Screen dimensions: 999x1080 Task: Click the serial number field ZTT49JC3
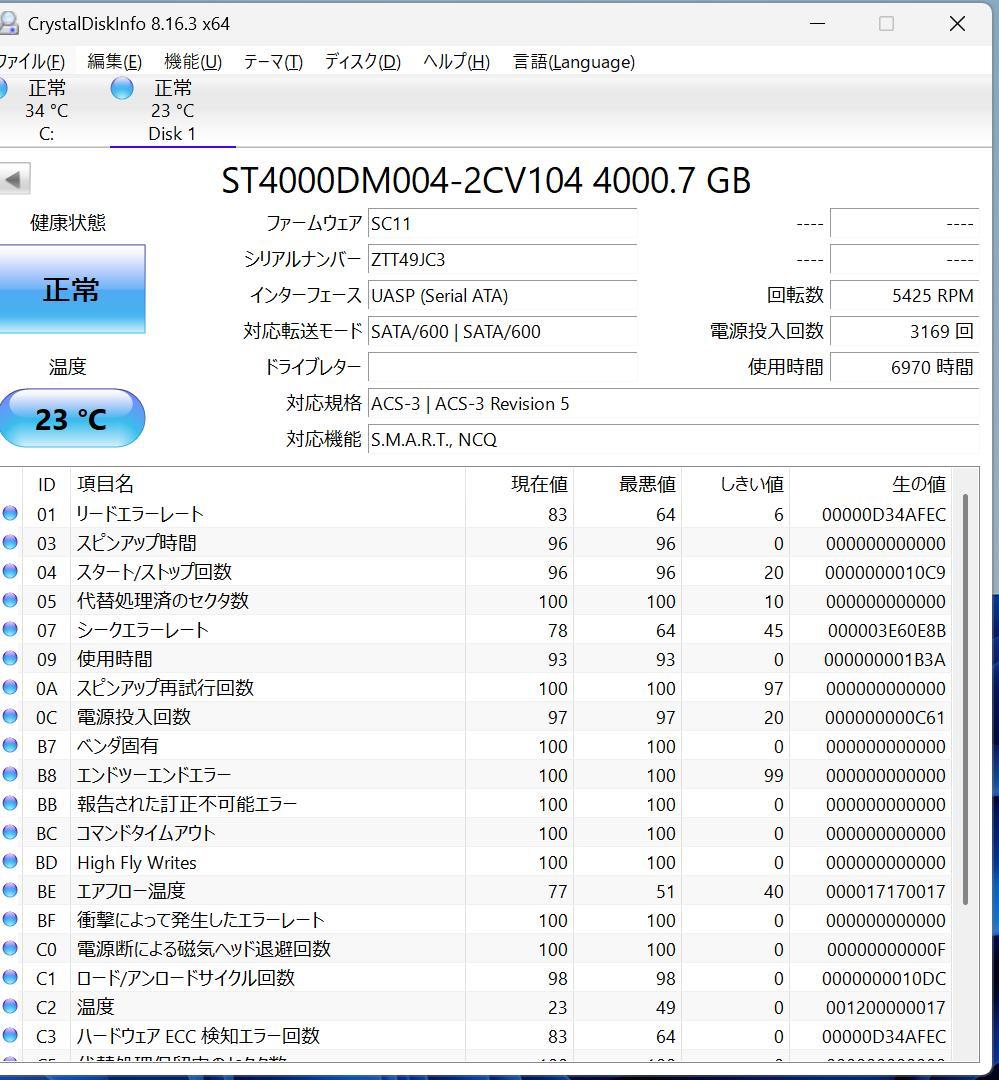click(502, 260)
